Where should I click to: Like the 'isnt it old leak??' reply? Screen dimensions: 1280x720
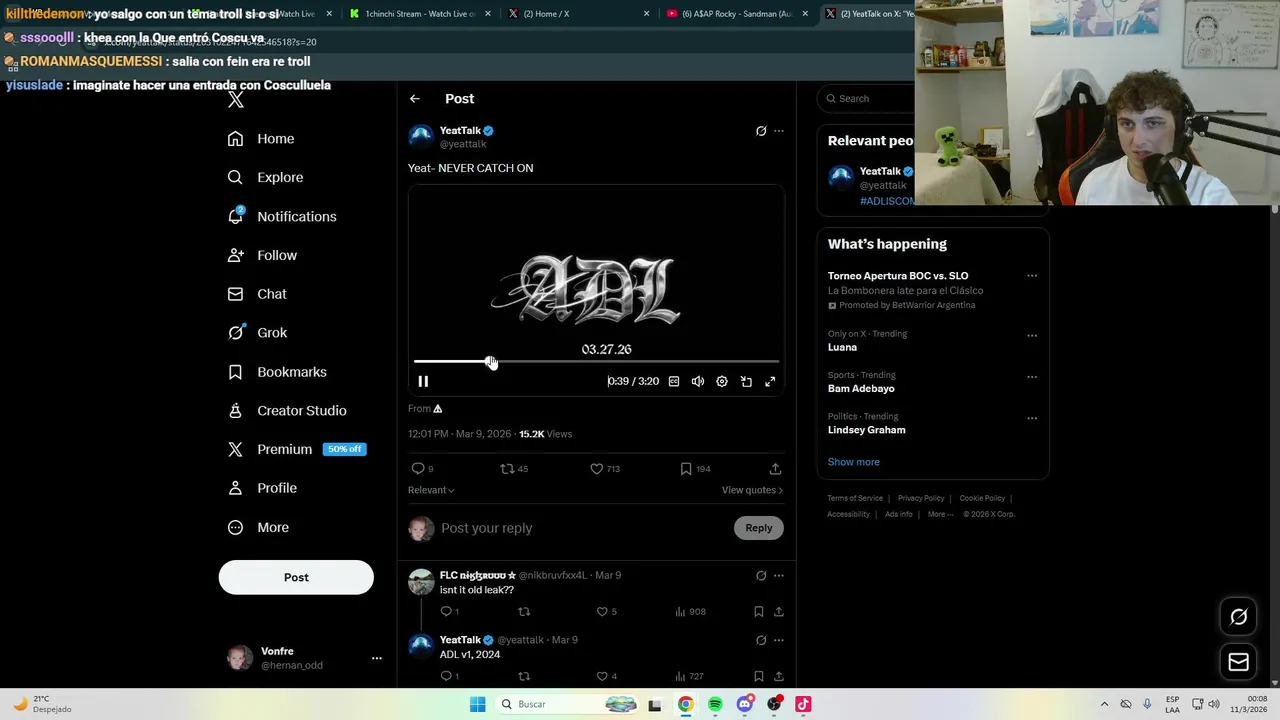(x=606, y=612)
